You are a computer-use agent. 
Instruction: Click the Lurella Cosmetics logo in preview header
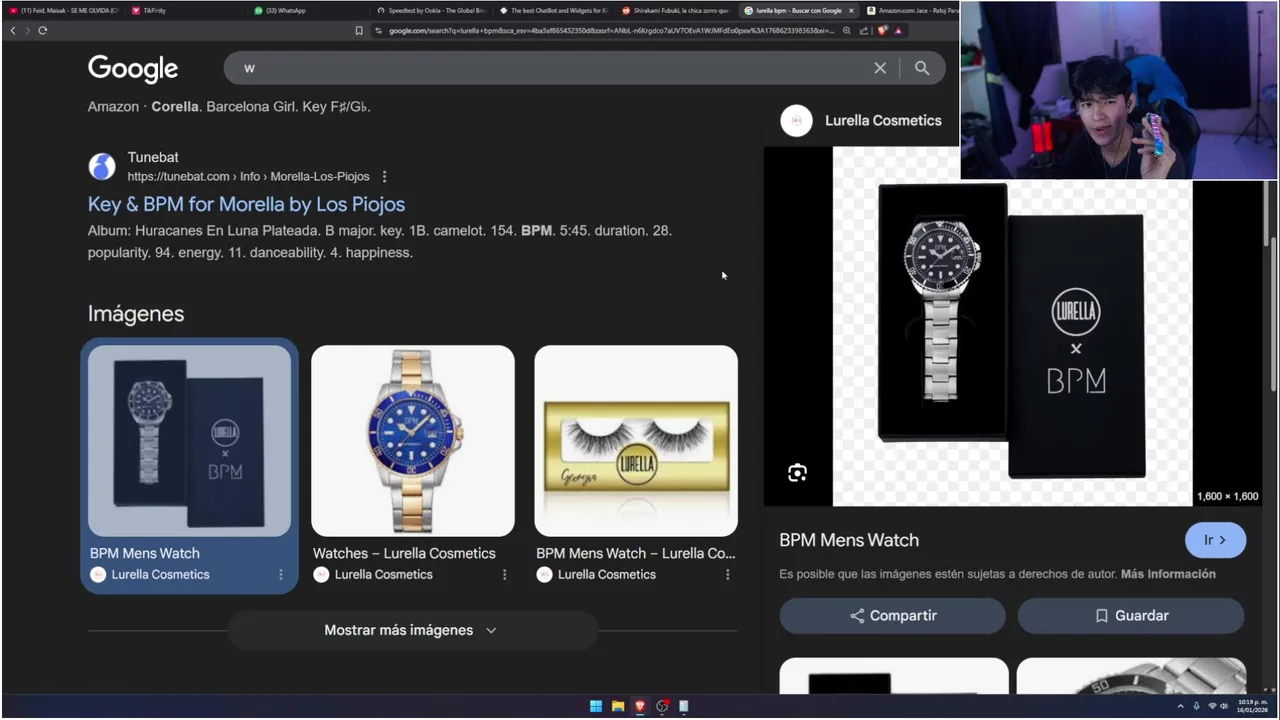[796, 121]
